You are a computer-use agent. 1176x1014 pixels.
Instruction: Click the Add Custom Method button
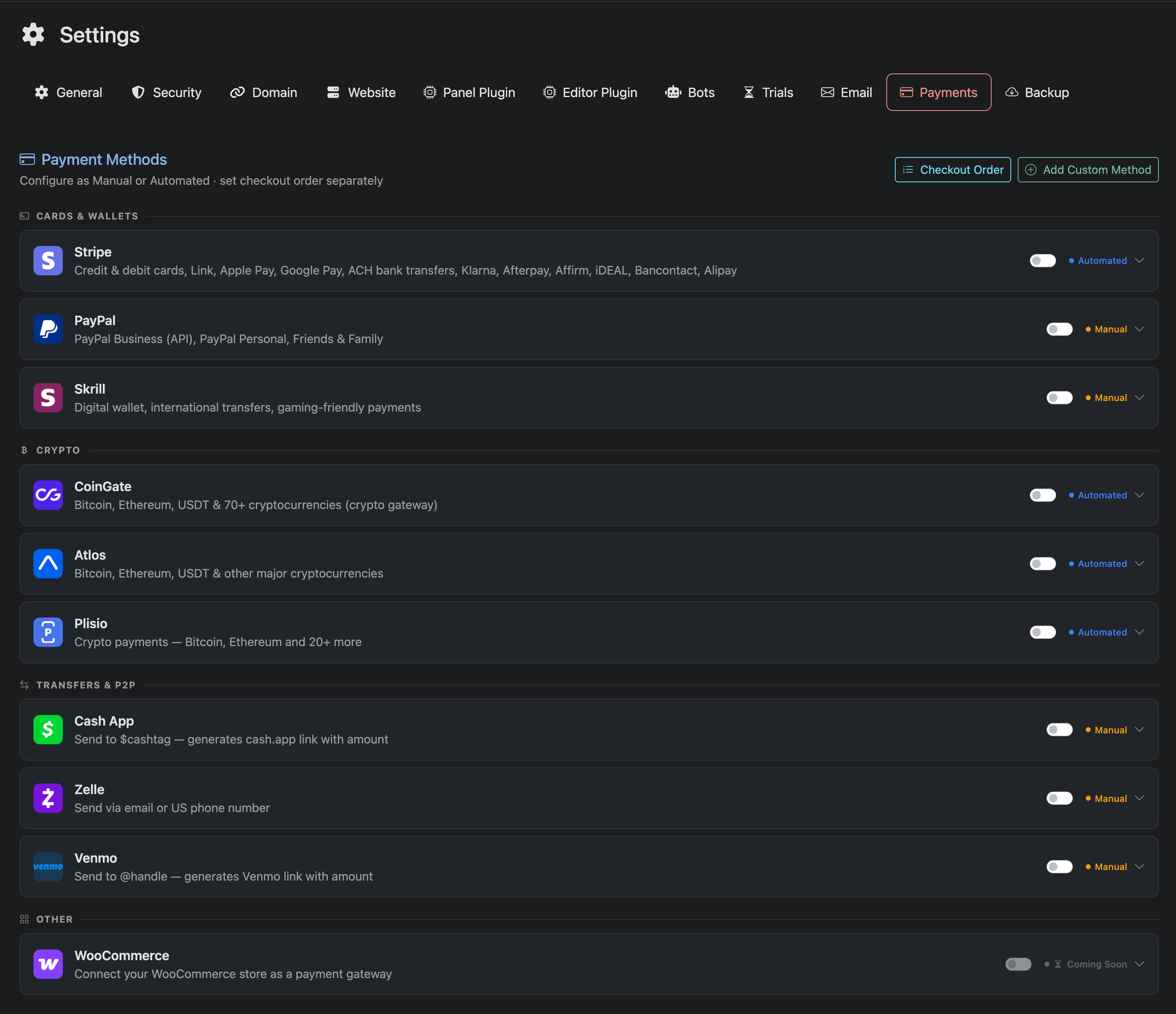pyautogui.click(x=1088, y=170)
